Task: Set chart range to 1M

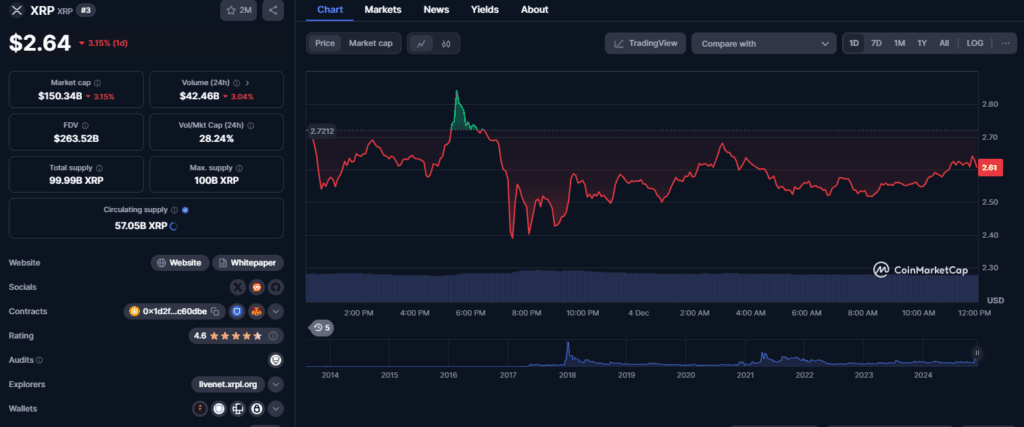Action: point(899,43)
